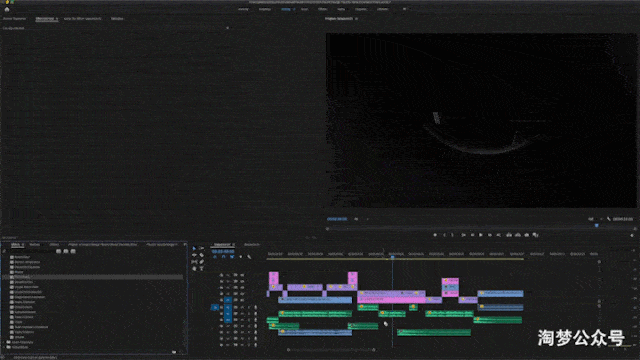Click the Export Frame camera icon
This screenshot has width=640, height=360.
(x=527, y=235)
